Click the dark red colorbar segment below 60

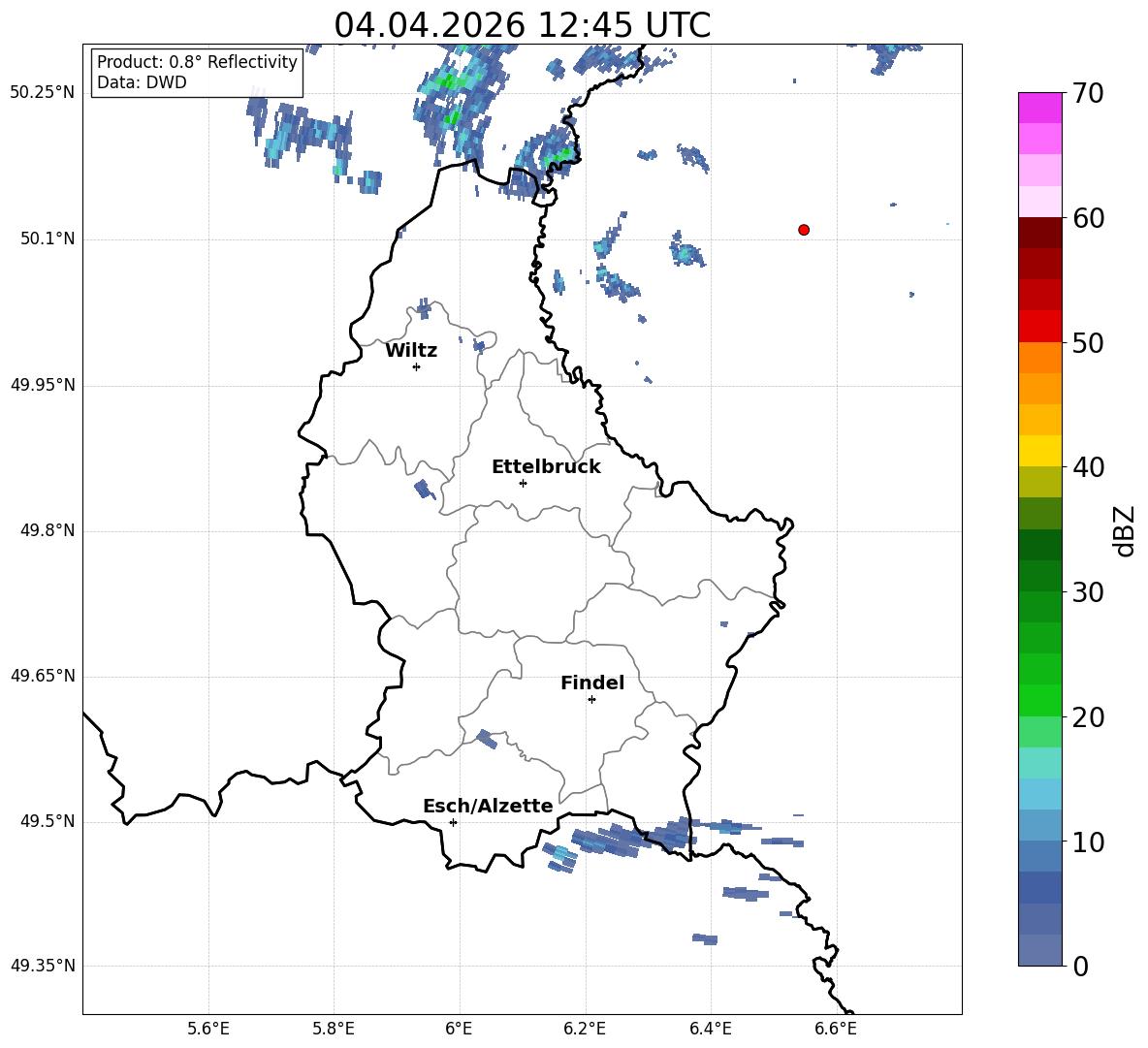tap(1040, 234)
